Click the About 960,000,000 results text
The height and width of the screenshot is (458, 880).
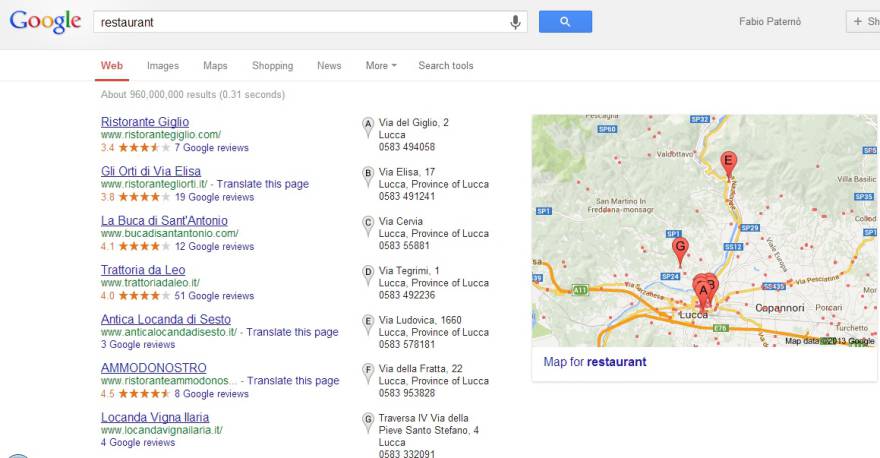[192, 95]
